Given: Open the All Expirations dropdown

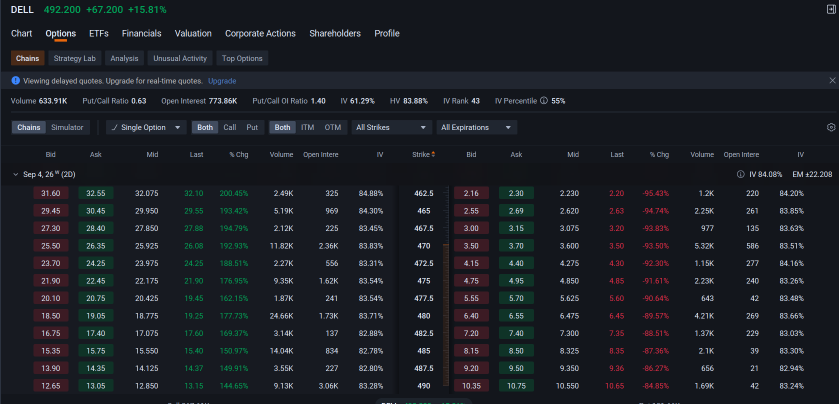Looking at the screenshot, I should coord(477,127).
